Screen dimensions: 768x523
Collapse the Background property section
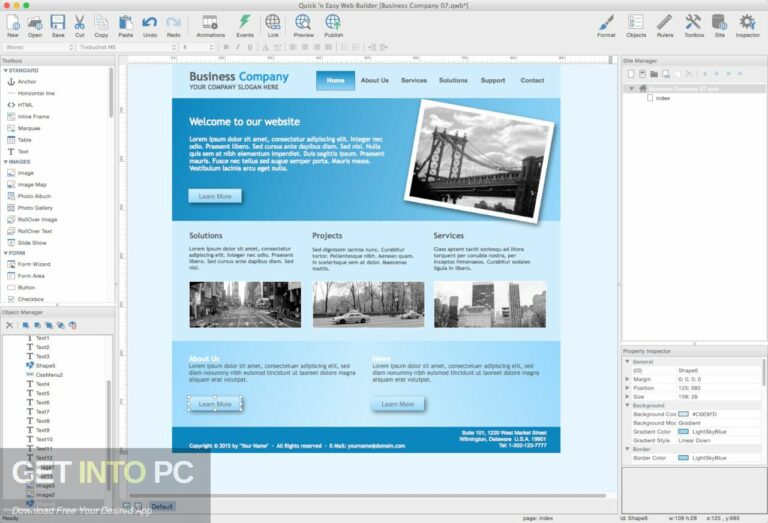click(x=627, y=405)
